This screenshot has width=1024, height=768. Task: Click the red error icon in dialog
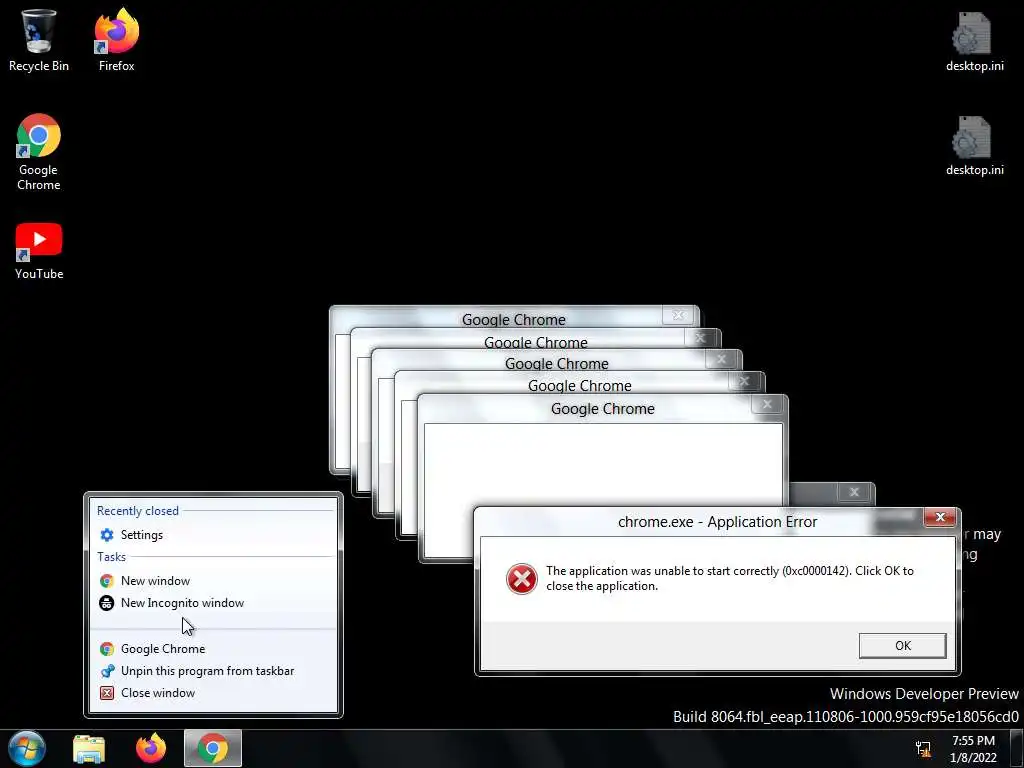(521, 579)
